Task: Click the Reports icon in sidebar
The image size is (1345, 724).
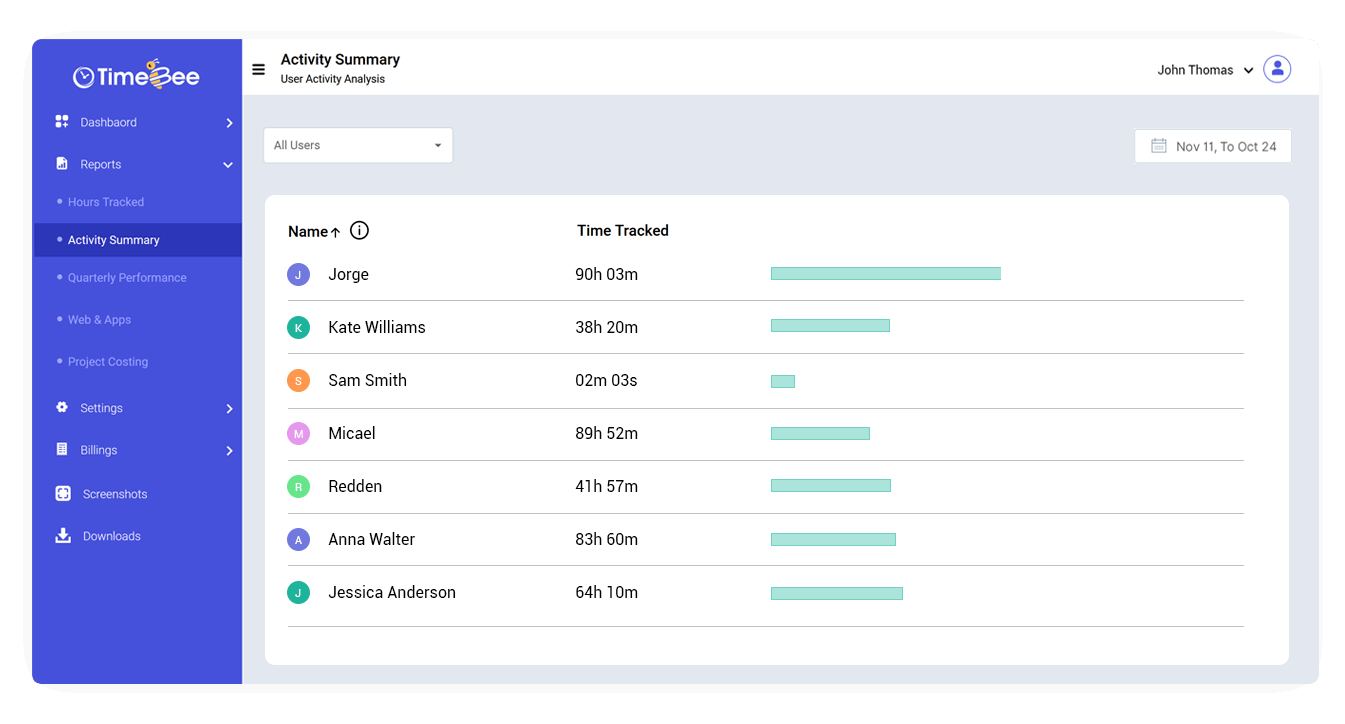Action: [62, 163]
